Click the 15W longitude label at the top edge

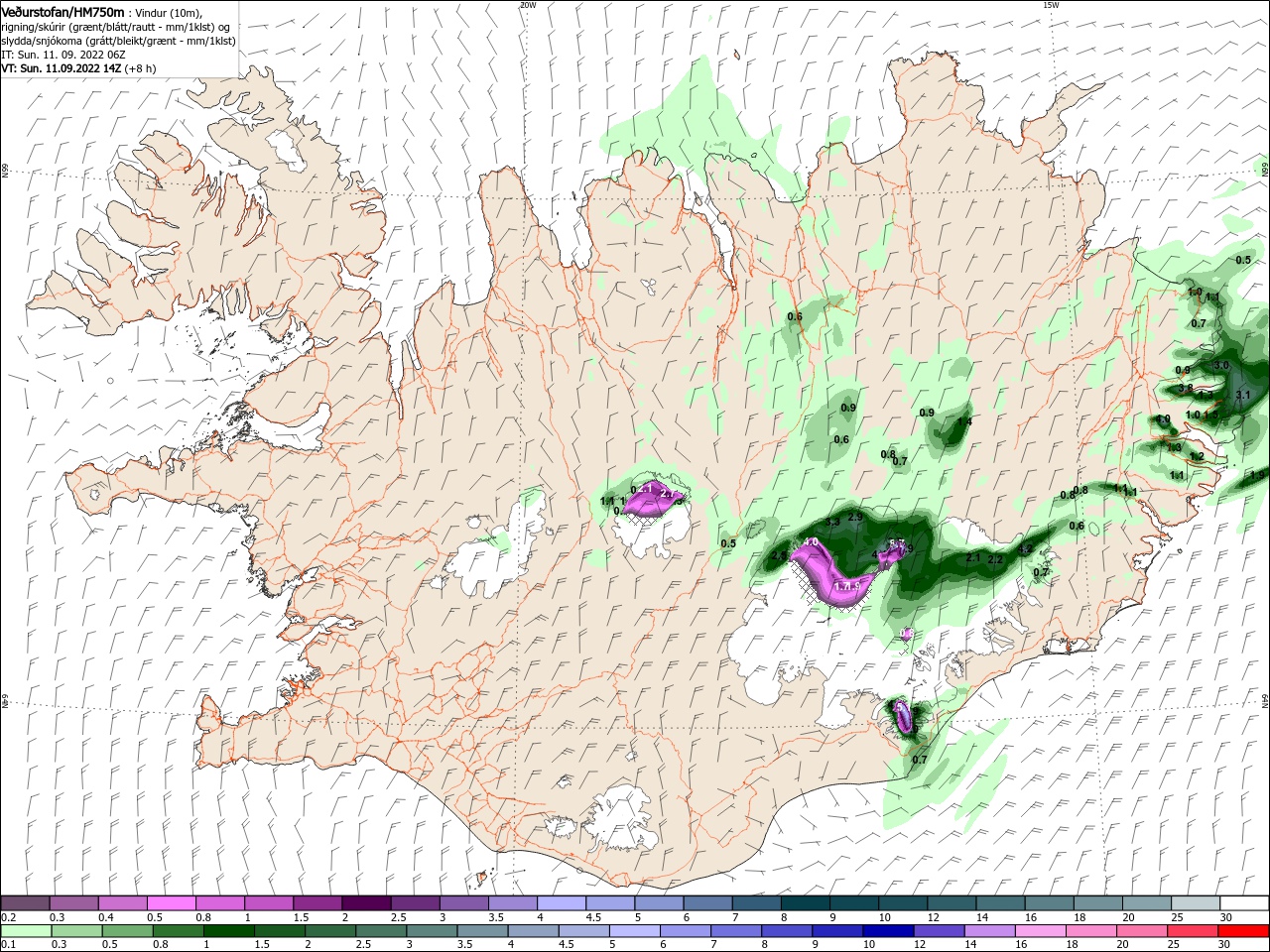(x=1051, y=5)
